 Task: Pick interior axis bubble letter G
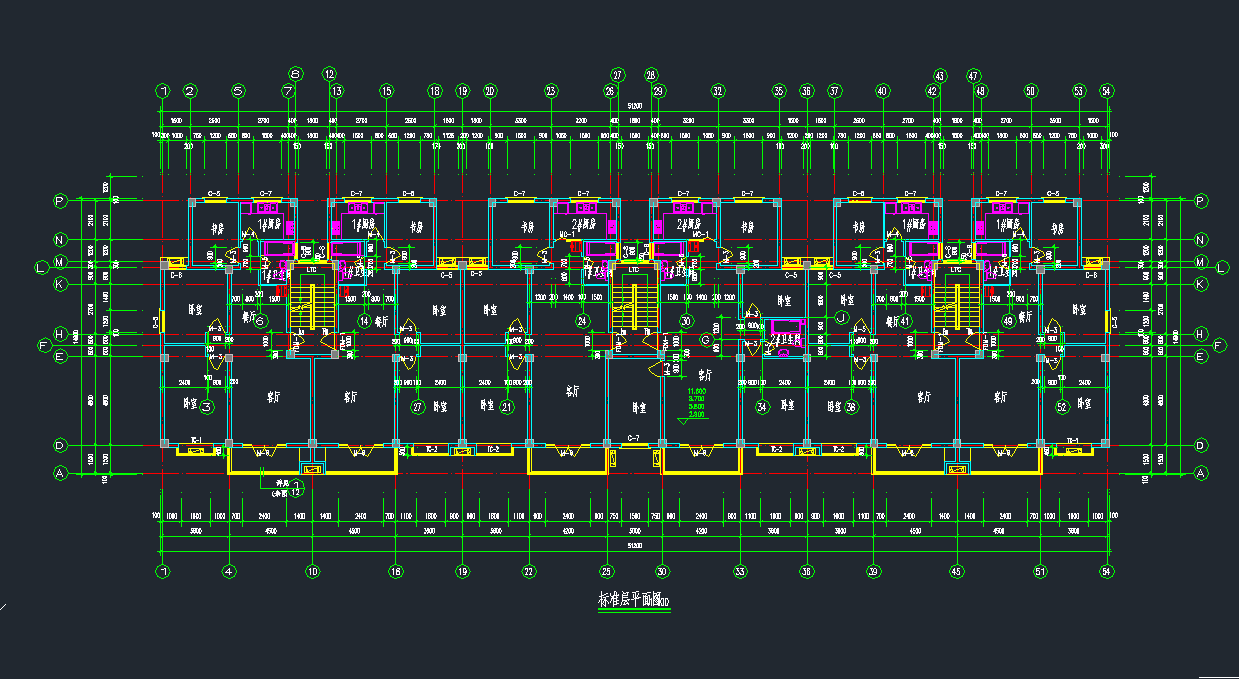click(x=705, y=340)
